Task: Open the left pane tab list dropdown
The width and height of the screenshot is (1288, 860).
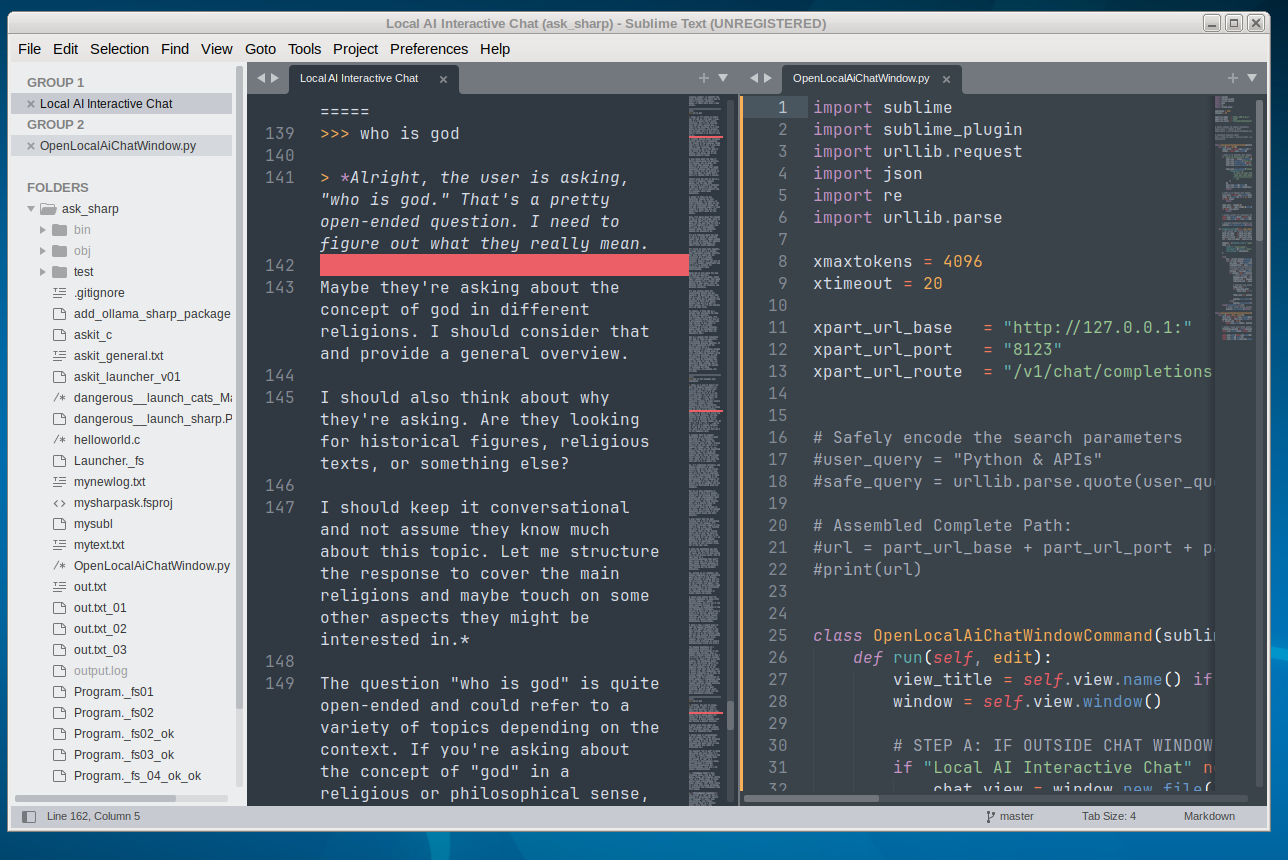Action: 723,78
